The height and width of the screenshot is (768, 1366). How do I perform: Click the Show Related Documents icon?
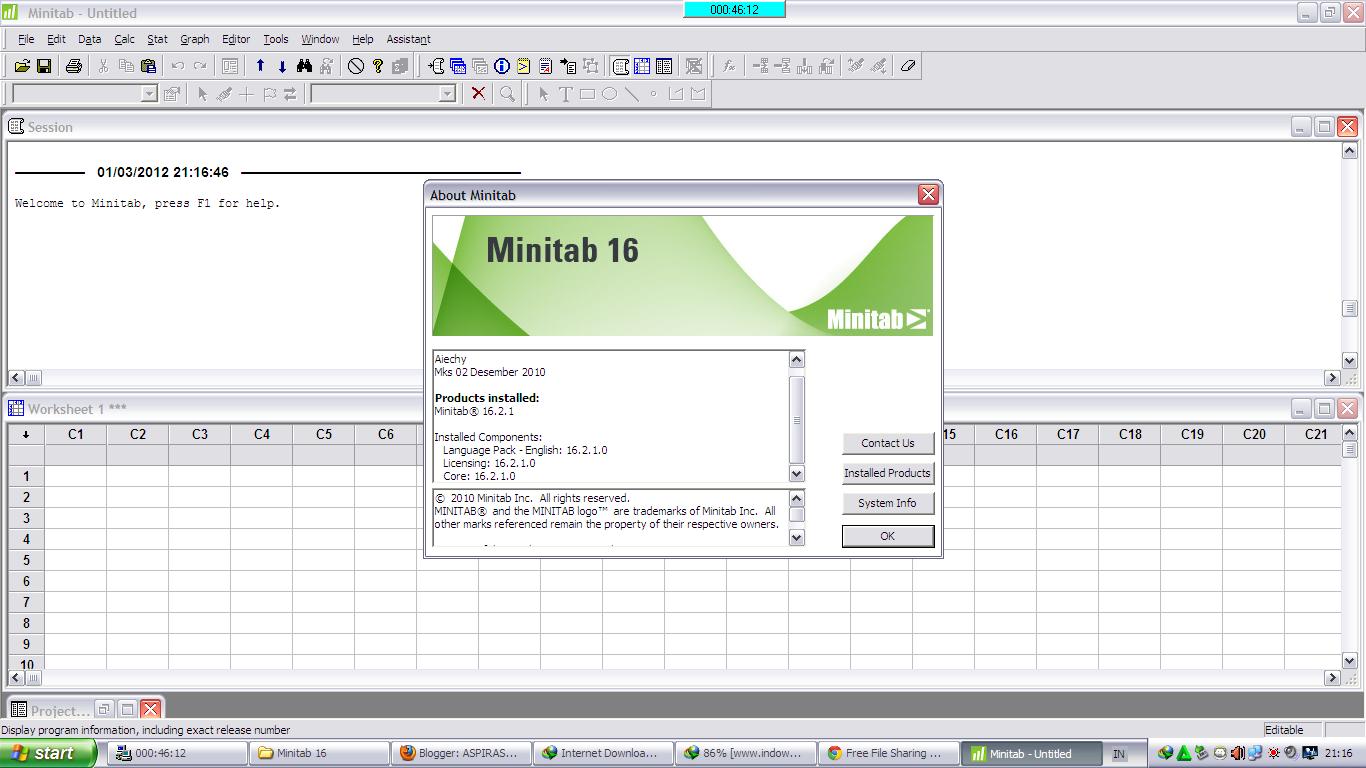[x=568, y=66]
